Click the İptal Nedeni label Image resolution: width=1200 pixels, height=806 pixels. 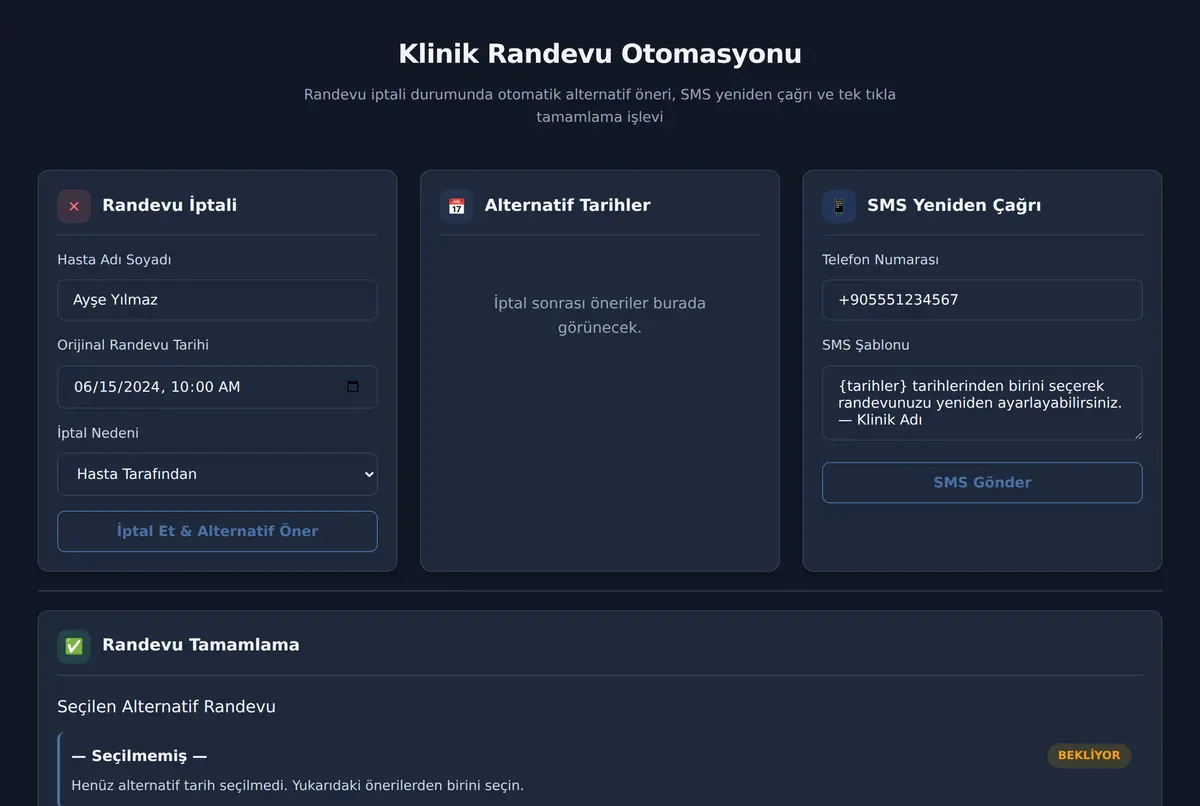point(98,433)
